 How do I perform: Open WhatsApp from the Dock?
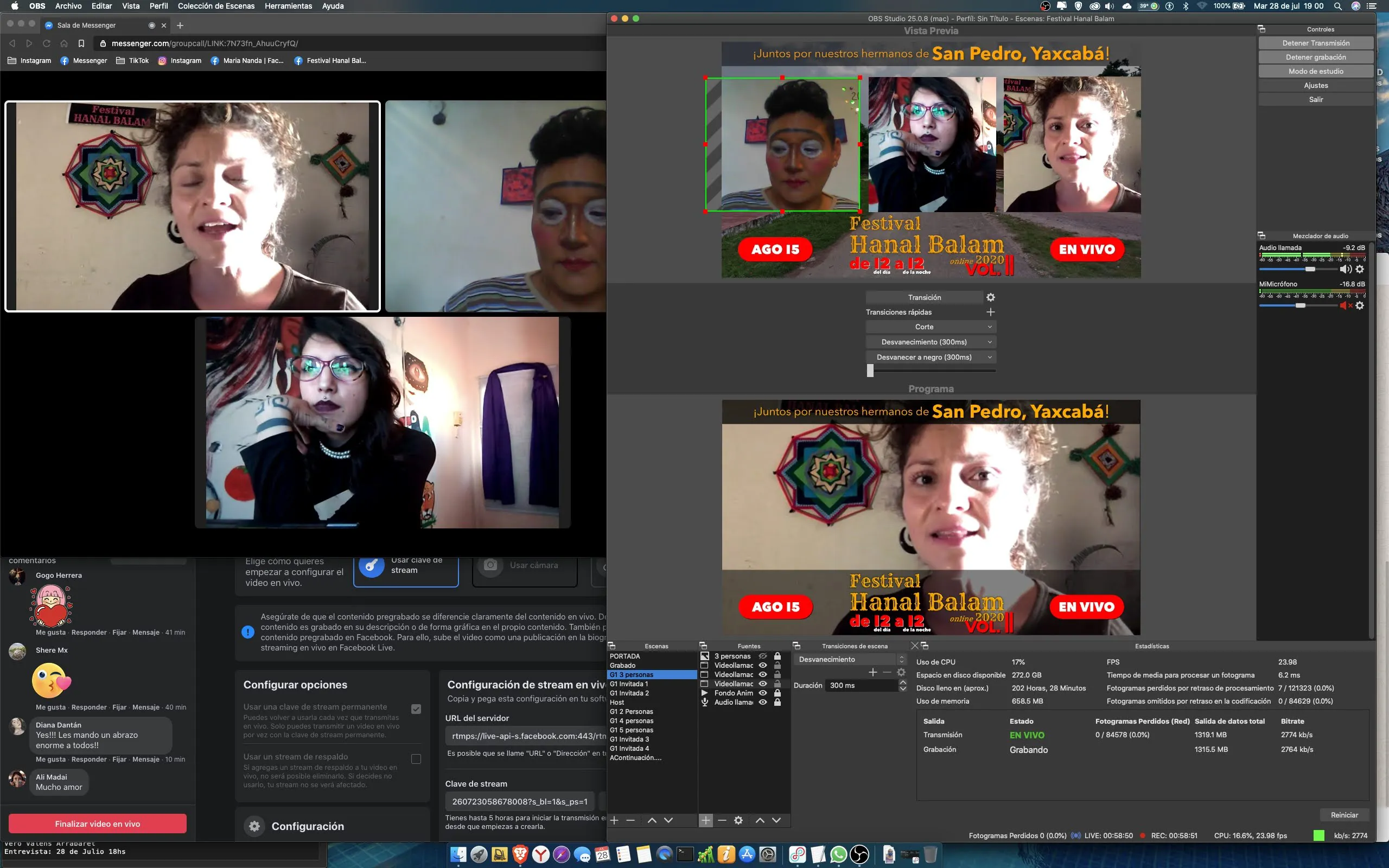coord(839,854)
